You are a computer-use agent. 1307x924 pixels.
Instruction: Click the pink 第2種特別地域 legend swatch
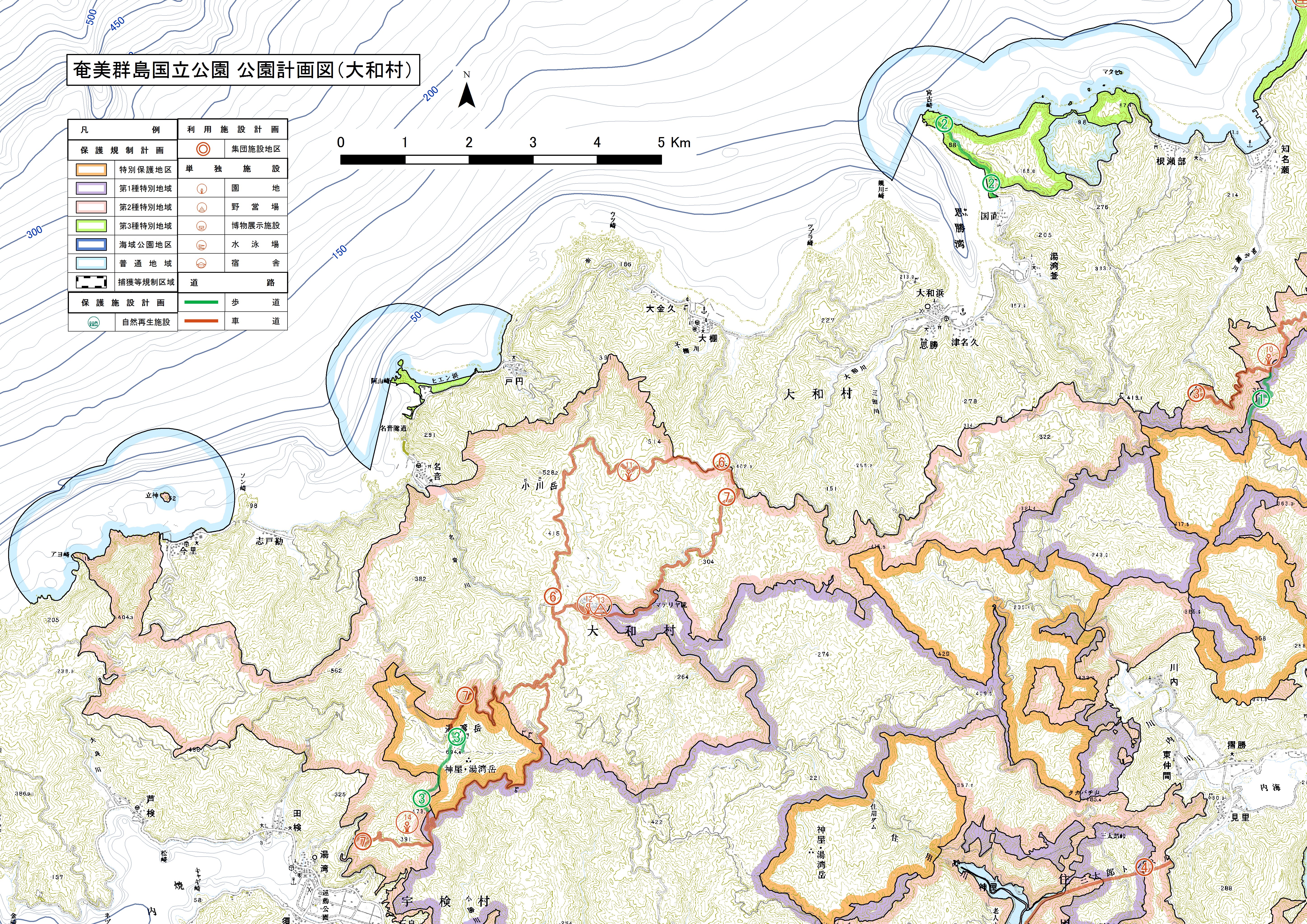pyautogui.click(x=91, y=207)
